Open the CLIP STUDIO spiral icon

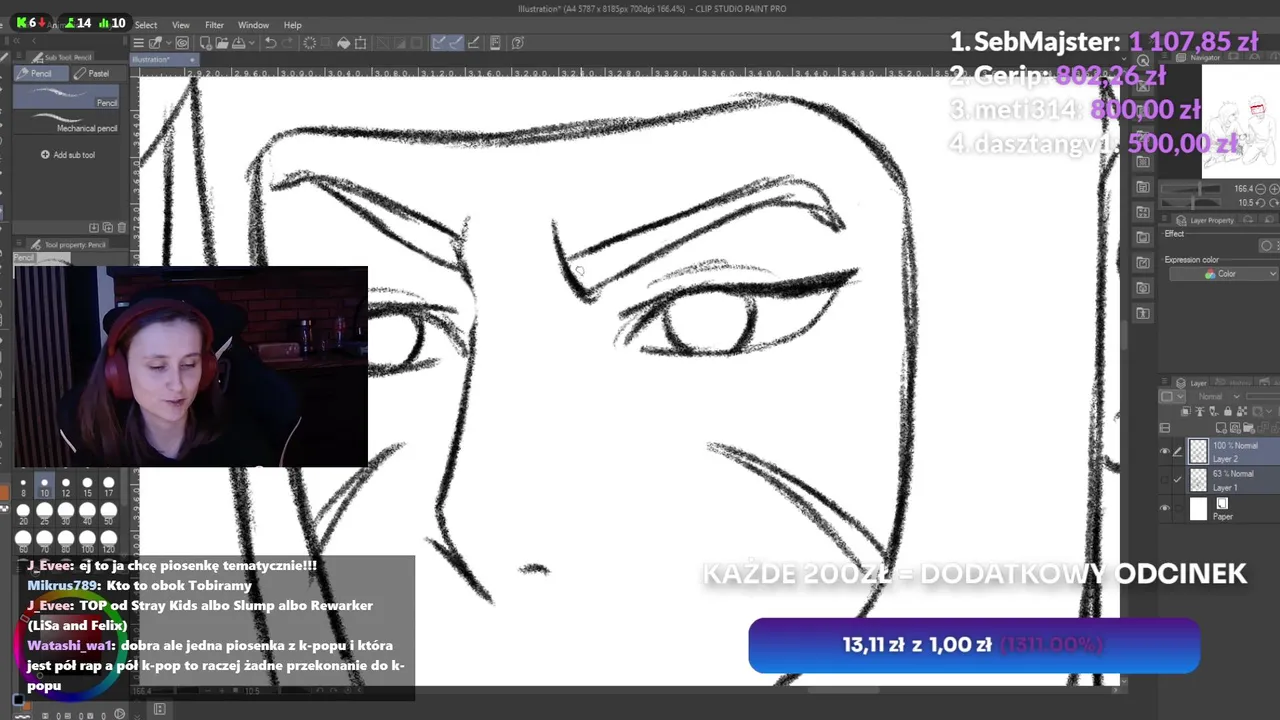coord(182,42)
